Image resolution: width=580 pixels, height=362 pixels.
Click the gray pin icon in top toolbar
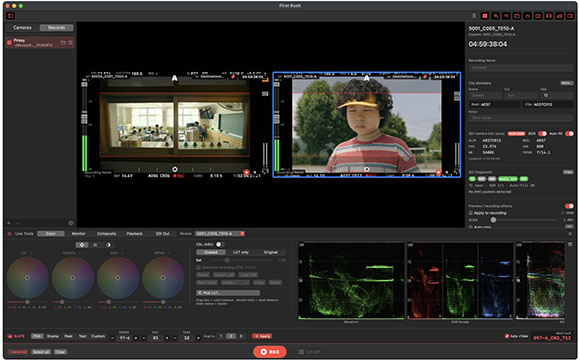point(474,16)
